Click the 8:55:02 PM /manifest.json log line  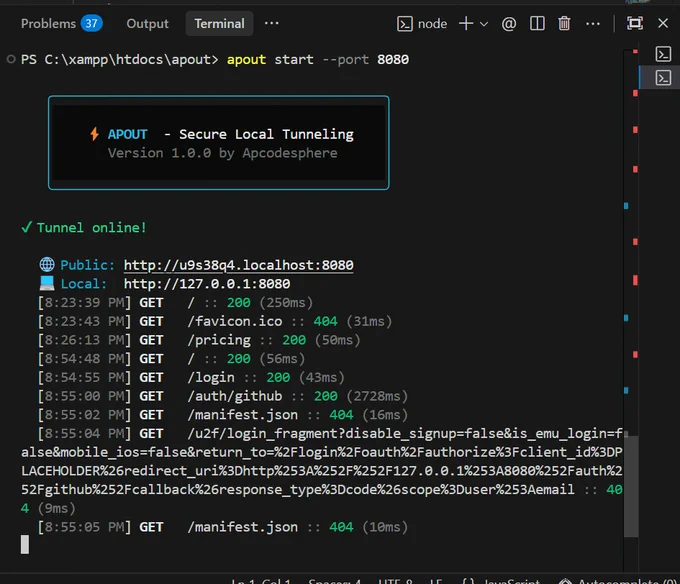coord(222,415)
